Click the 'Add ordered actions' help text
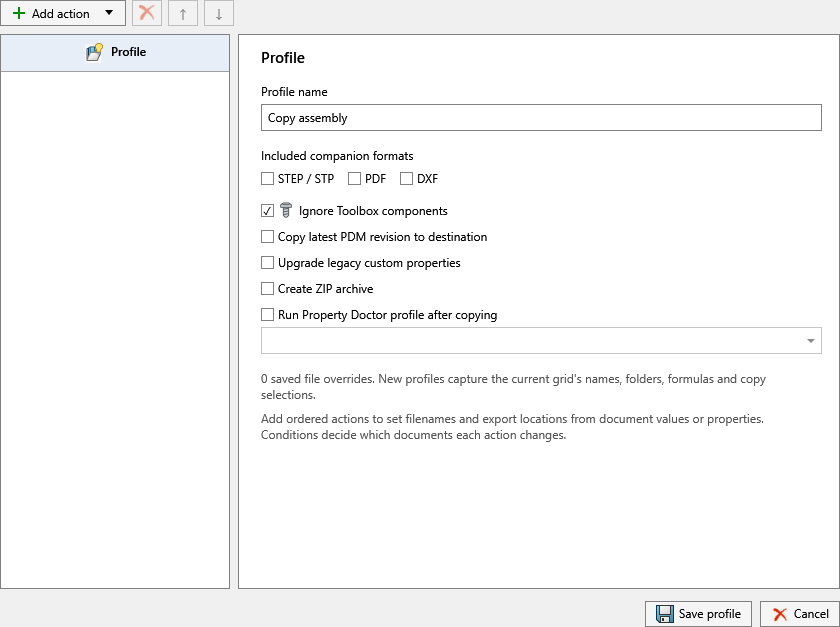Screen dimensions: 840x627 512,427
